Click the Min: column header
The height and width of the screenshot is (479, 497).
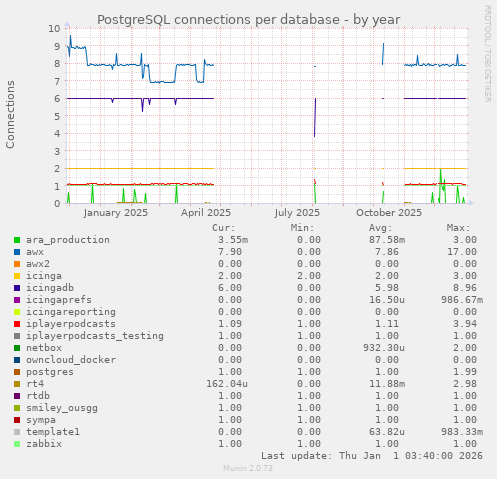302,228
